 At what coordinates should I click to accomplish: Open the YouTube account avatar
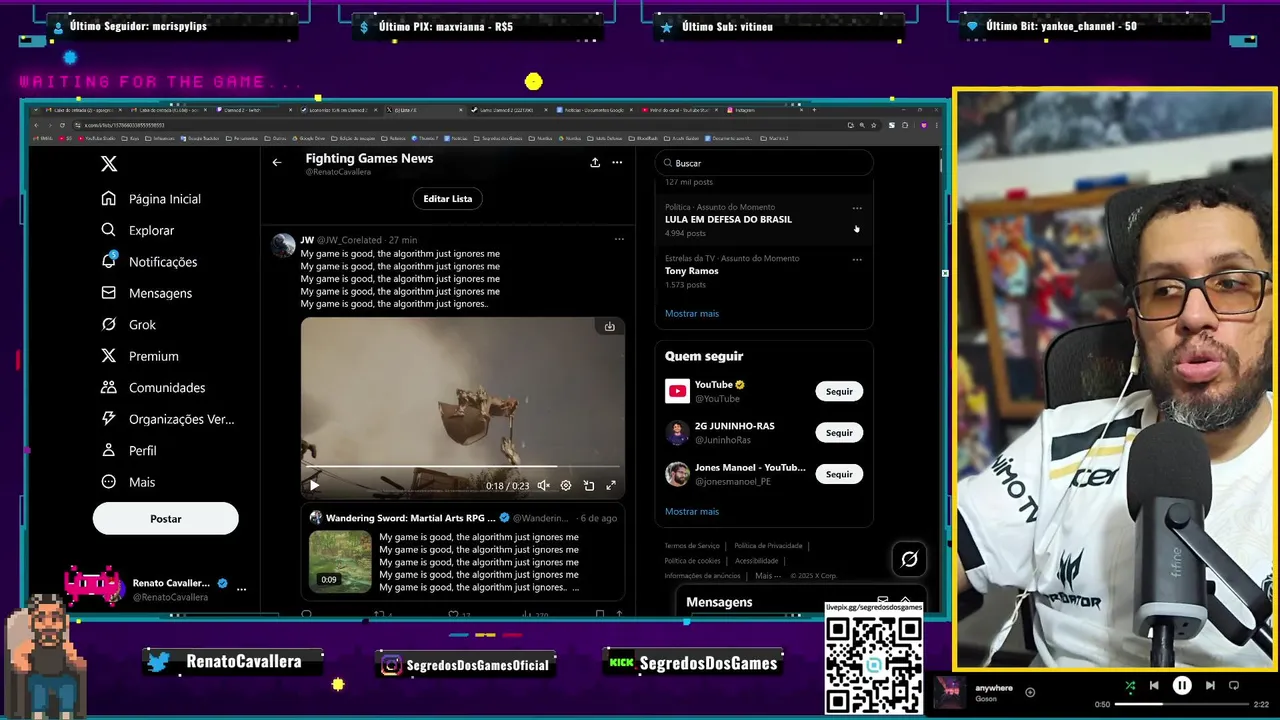[x=677, y=391]
